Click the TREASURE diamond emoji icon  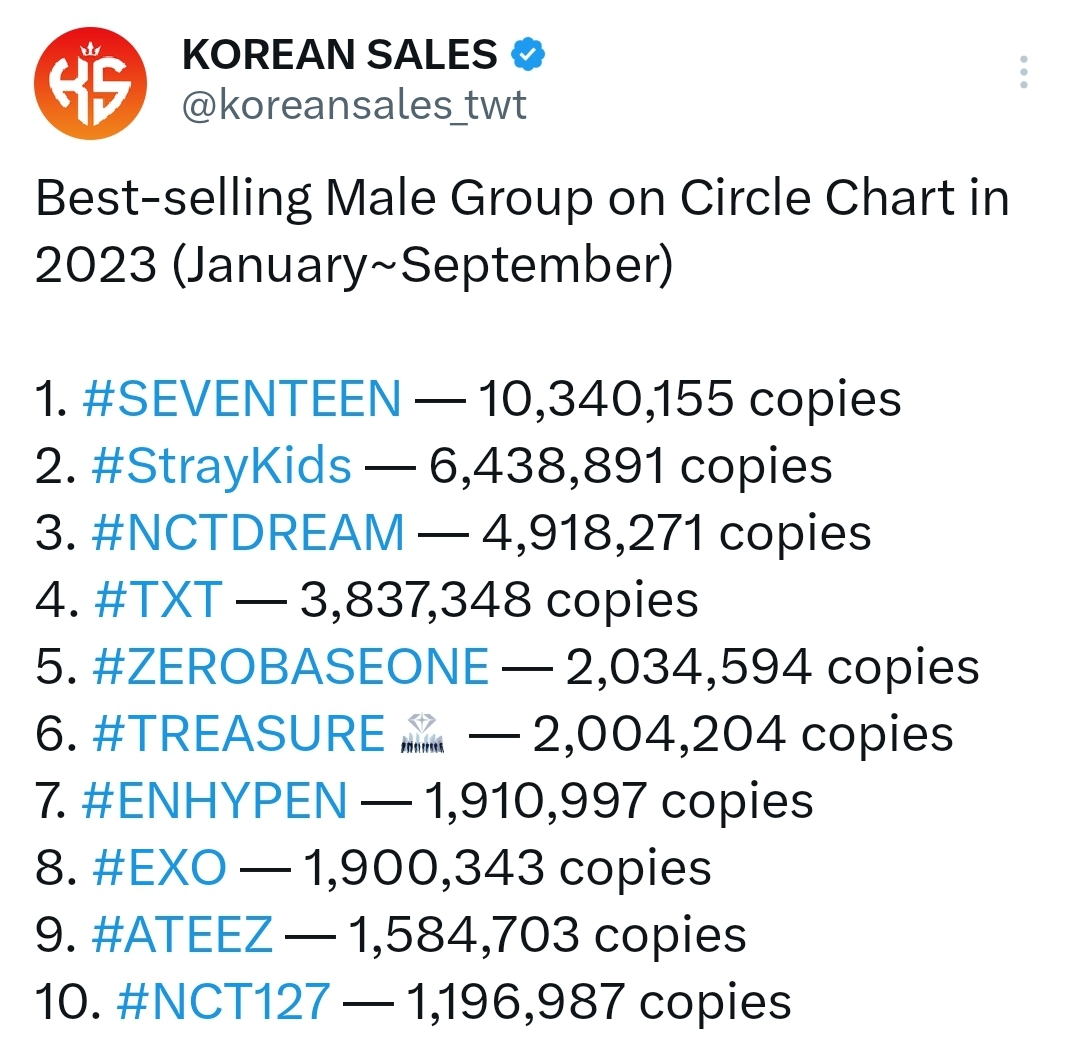[422, 733]
